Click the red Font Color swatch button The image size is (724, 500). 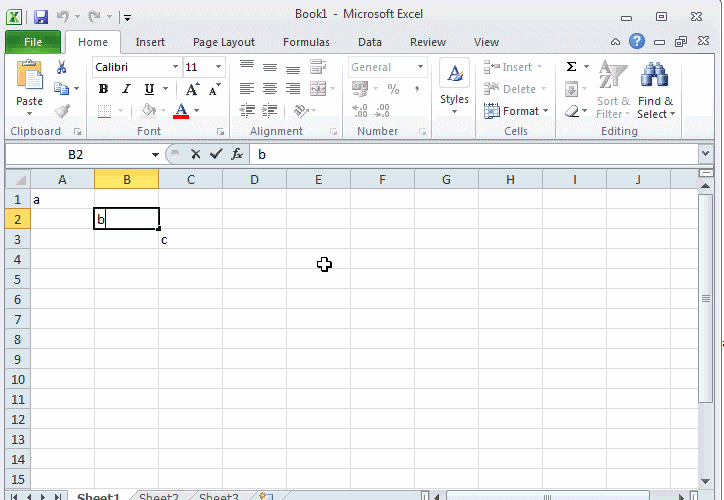(181, 111)
